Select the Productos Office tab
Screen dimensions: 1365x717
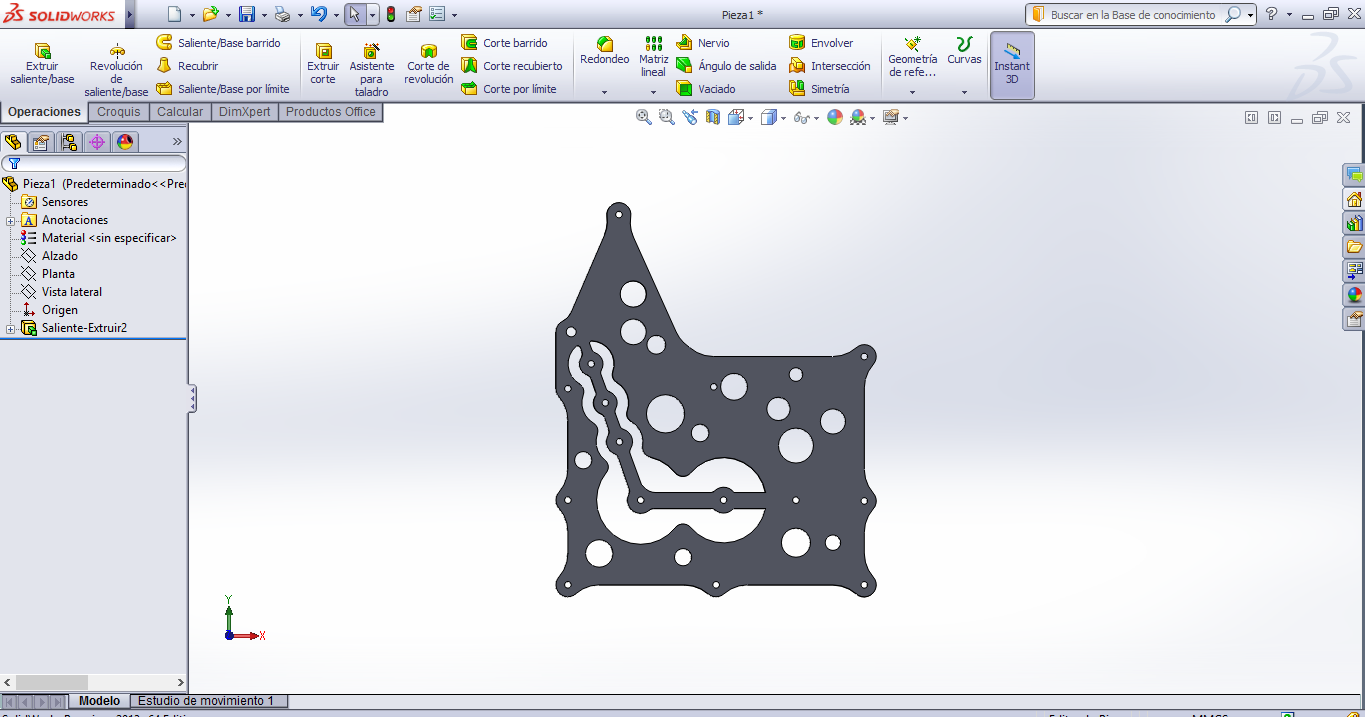pos(331,112)
